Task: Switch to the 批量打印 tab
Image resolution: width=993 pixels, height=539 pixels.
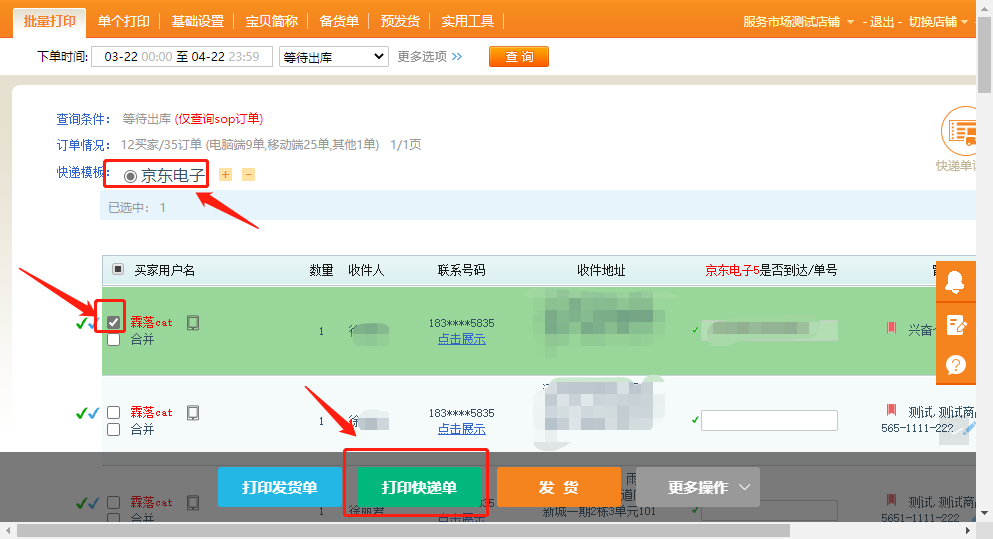Action: click(49, 22)
